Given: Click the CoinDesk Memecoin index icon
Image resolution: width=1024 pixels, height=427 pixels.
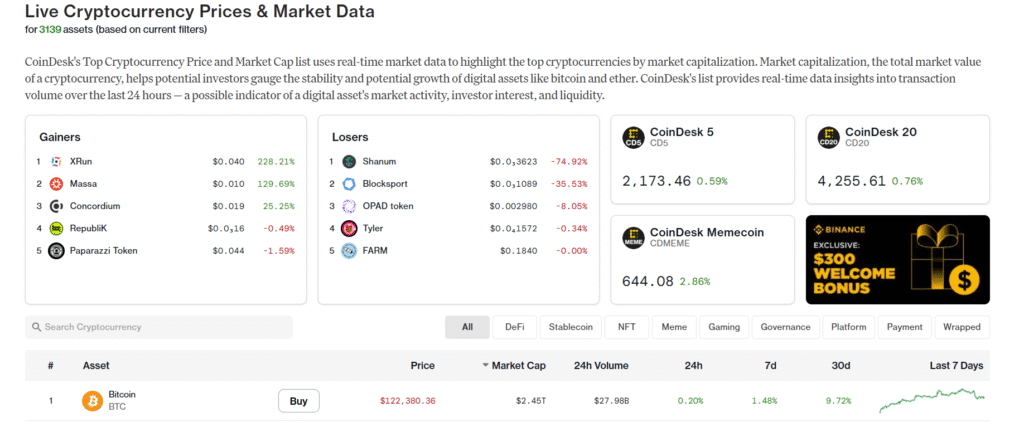Looking at the screenshot, I should tap(633, 238).
